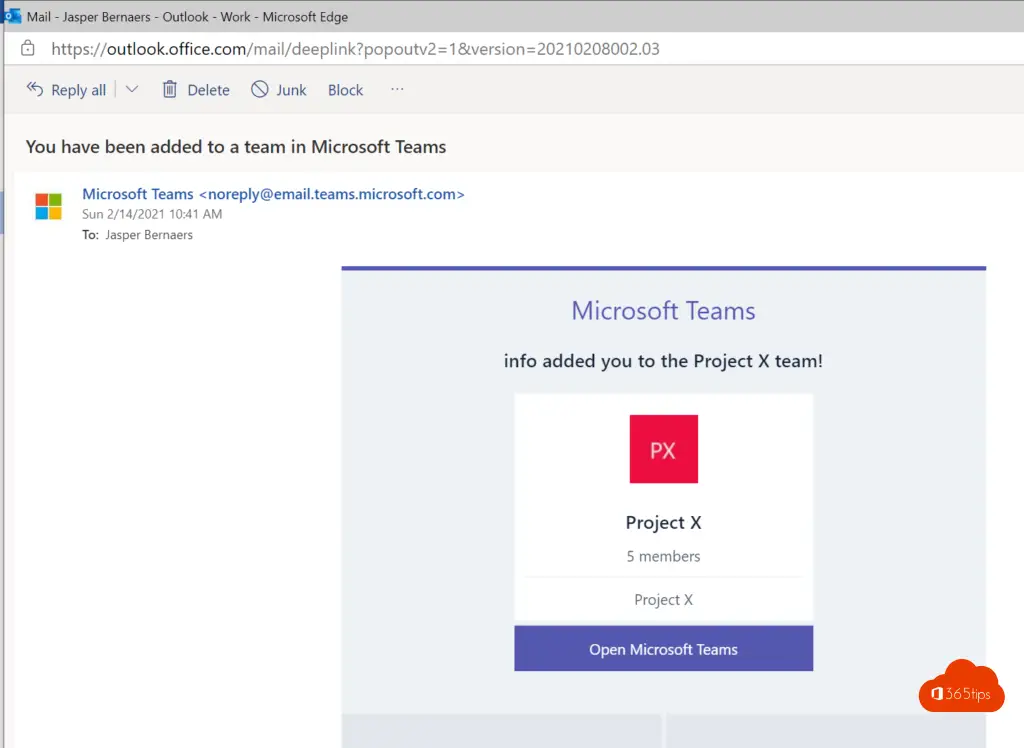The width and height of the screenshot is (1024, 748).
Task: Click the Outlook icon in title bar
Action: pyautogui.click(x=13, y=16)
